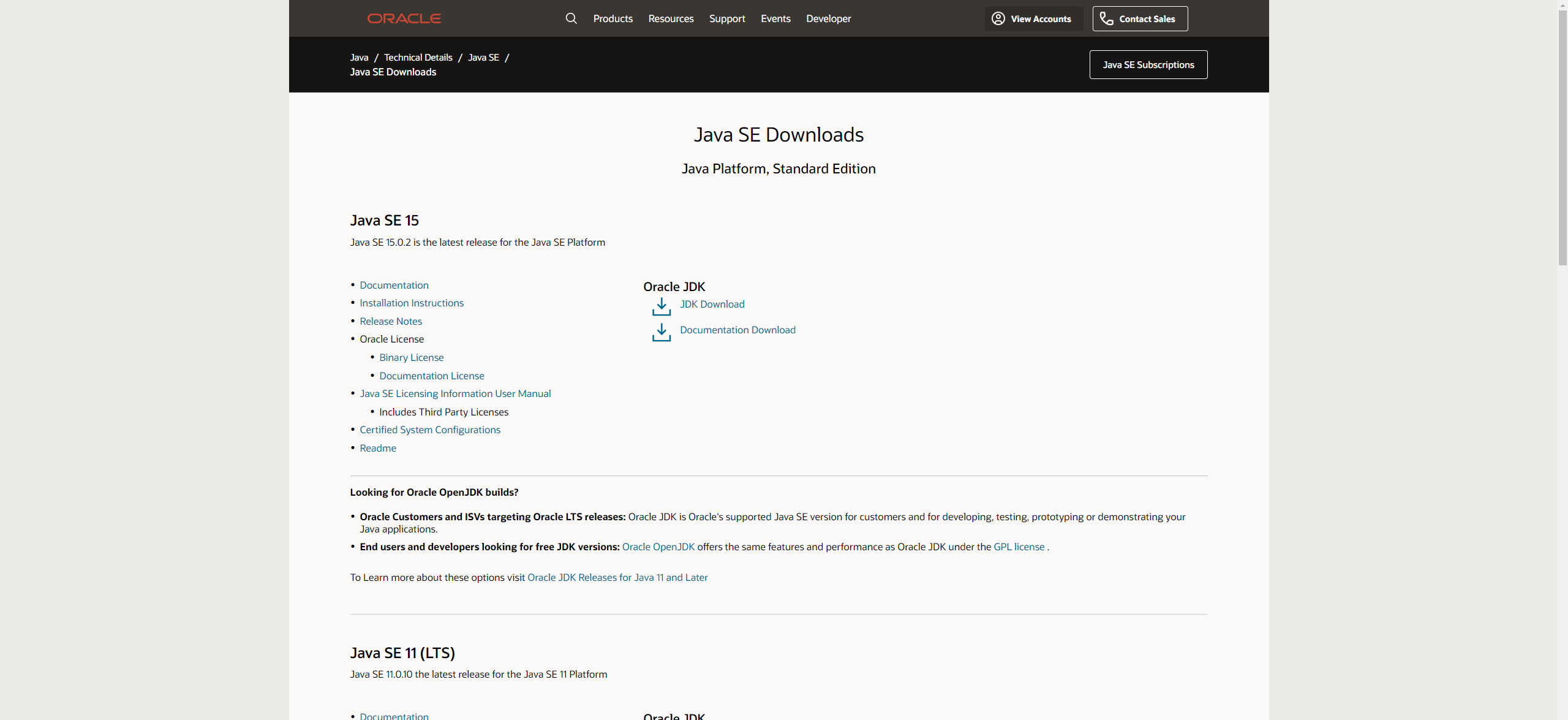1568x720 pixels.
Task: Click 'Java Platform, Standard Edition' subtitle
Action: [778, 169]
